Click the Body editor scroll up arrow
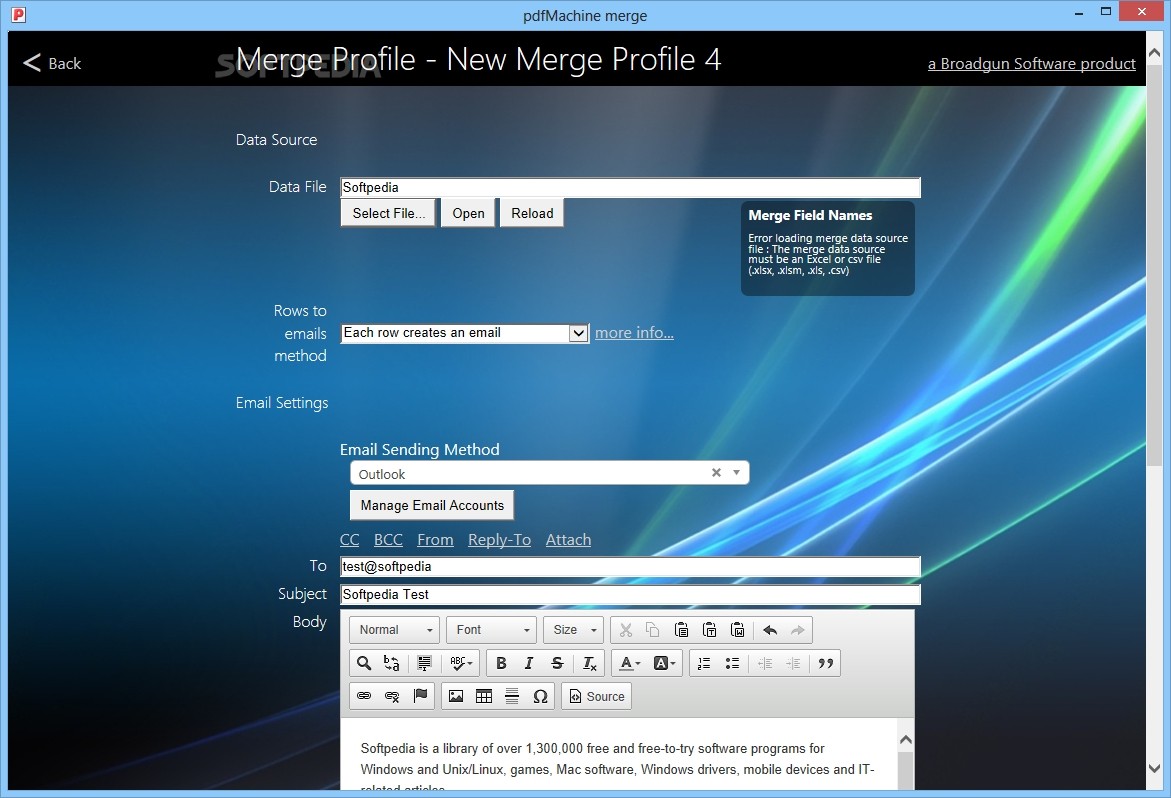Image resolution: width=1171 pixels, height=798 pixels. 905,740
